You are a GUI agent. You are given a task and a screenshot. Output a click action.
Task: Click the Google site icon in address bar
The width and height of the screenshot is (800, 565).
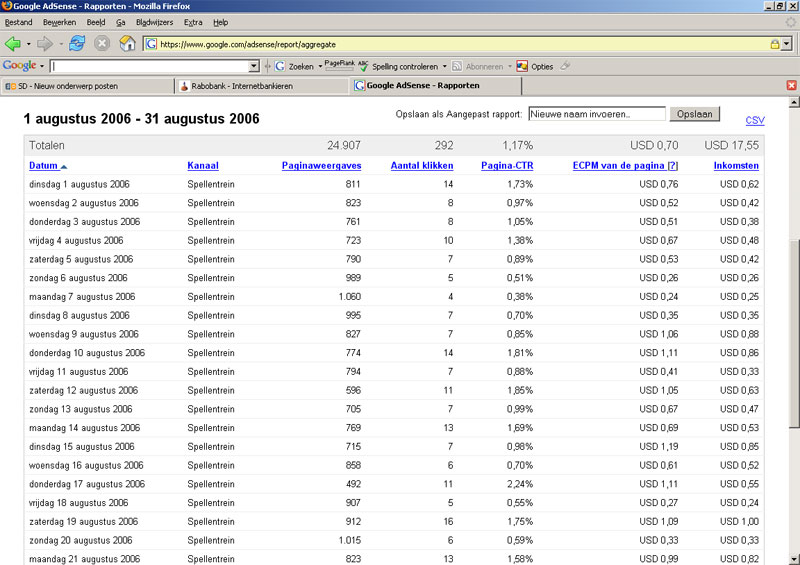pos(152,44)
